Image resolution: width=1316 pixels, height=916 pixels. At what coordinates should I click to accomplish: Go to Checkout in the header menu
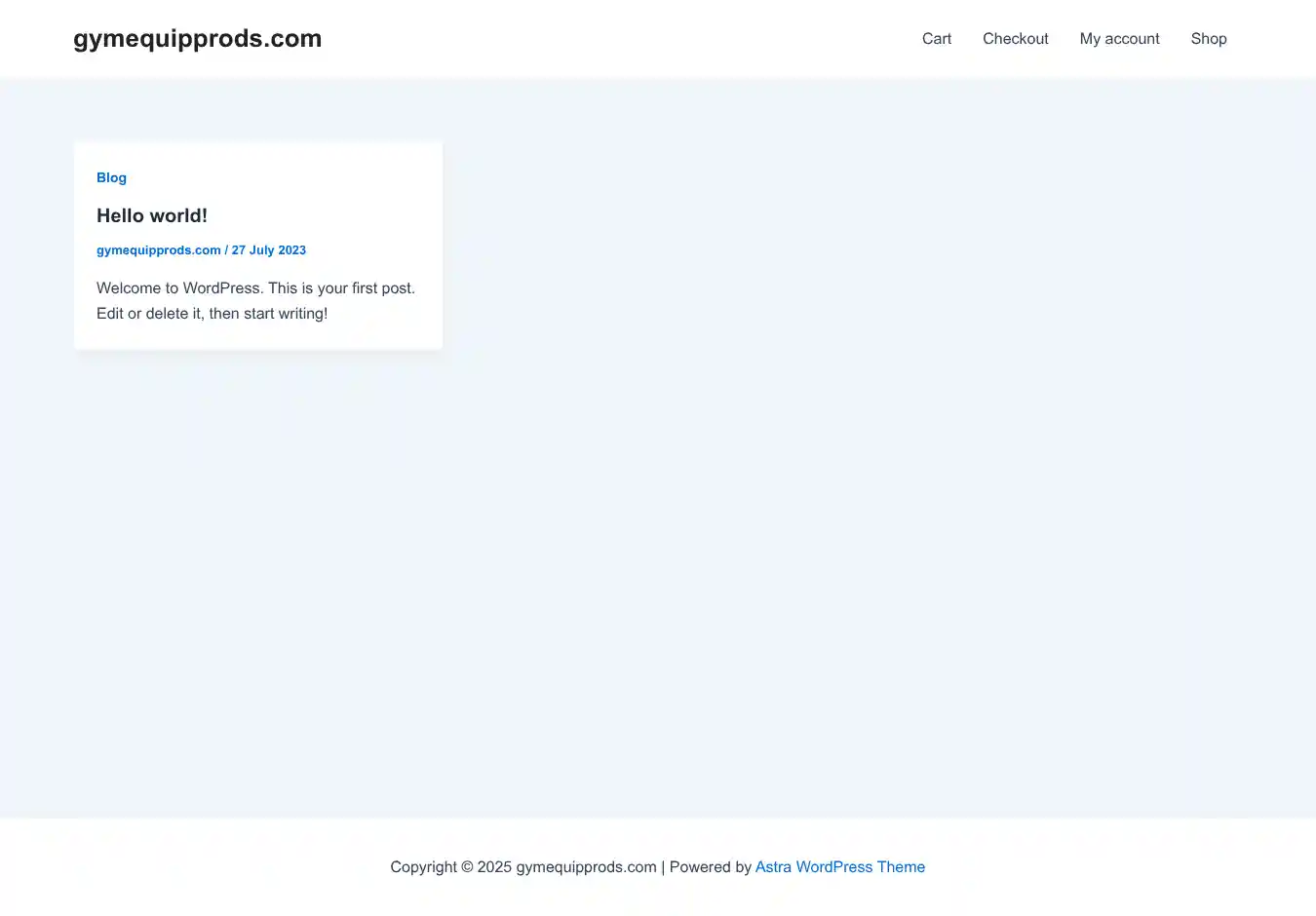click(x=1015, y=39)
